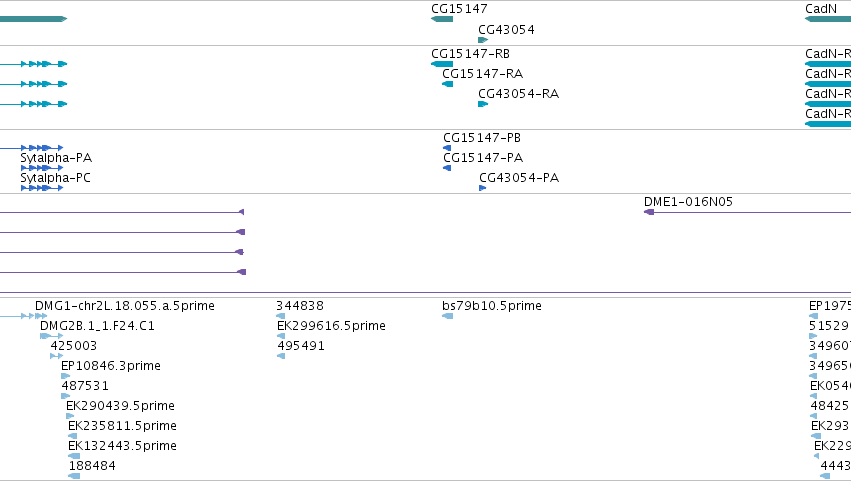Click the CG15147-PB protein arrow
Viewport: 851px width, 481px height.
coord(447,148)
